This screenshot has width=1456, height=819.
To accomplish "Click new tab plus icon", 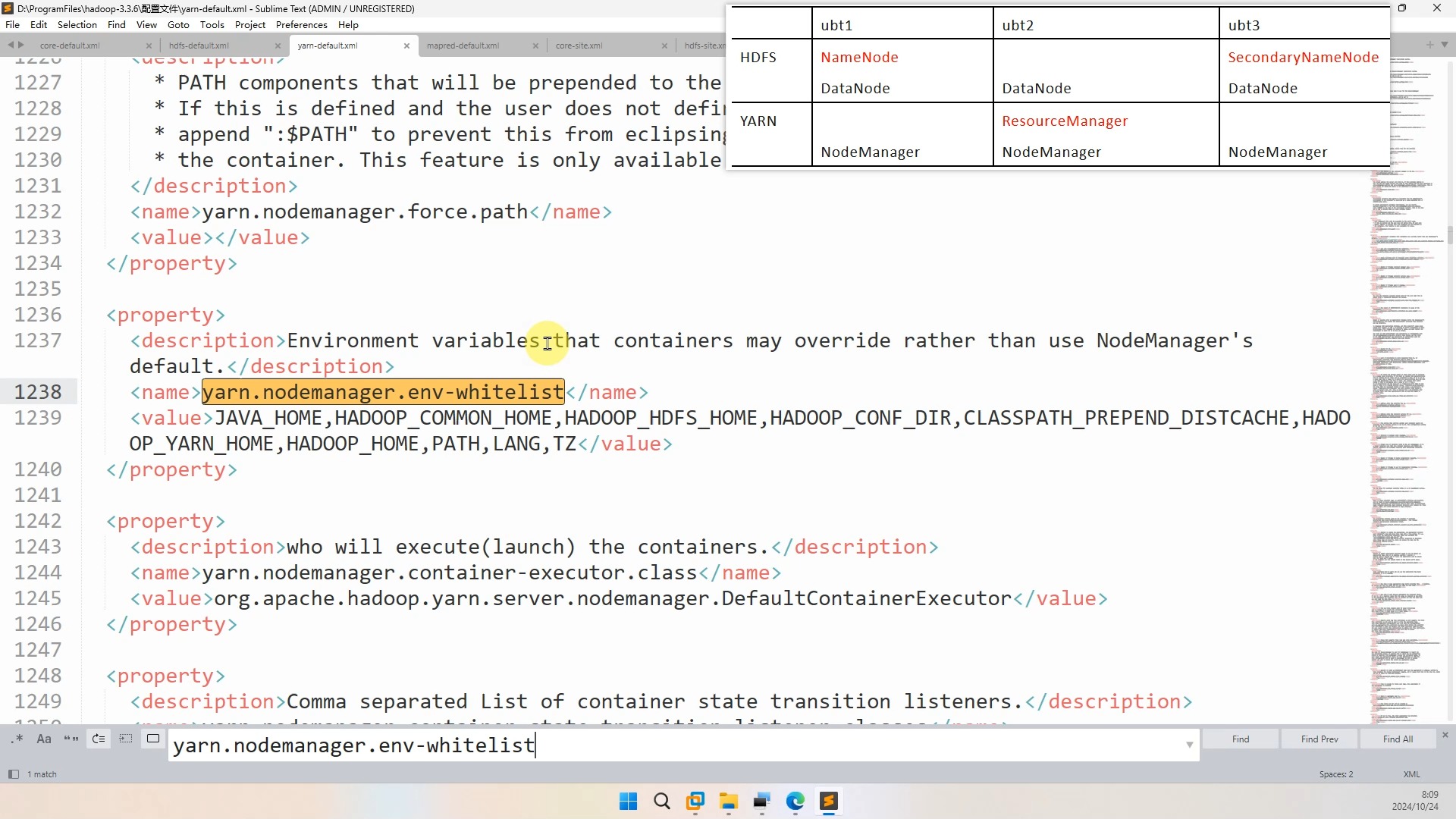I will click(x=1430, y=45).
